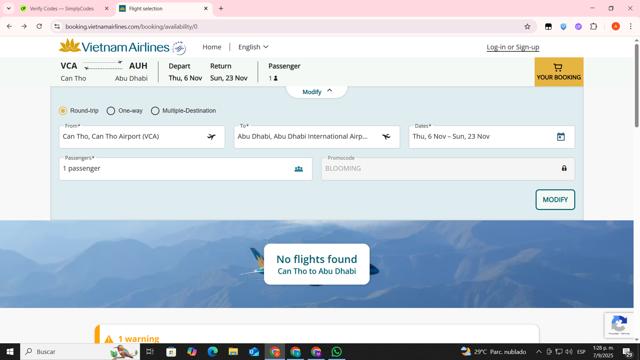This screenshot has height=360, width=640.
Task: Switch to the Verify Codes SimplyCodes tab
Action: tap(61, 9)
